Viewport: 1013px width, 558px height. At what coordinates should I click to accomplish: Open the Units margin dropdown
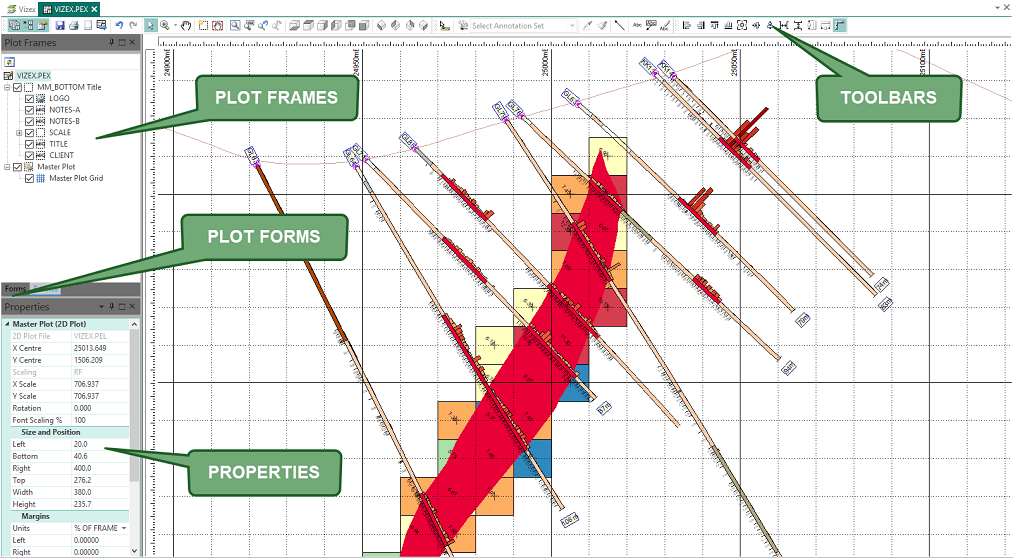(x=124, y=527)
